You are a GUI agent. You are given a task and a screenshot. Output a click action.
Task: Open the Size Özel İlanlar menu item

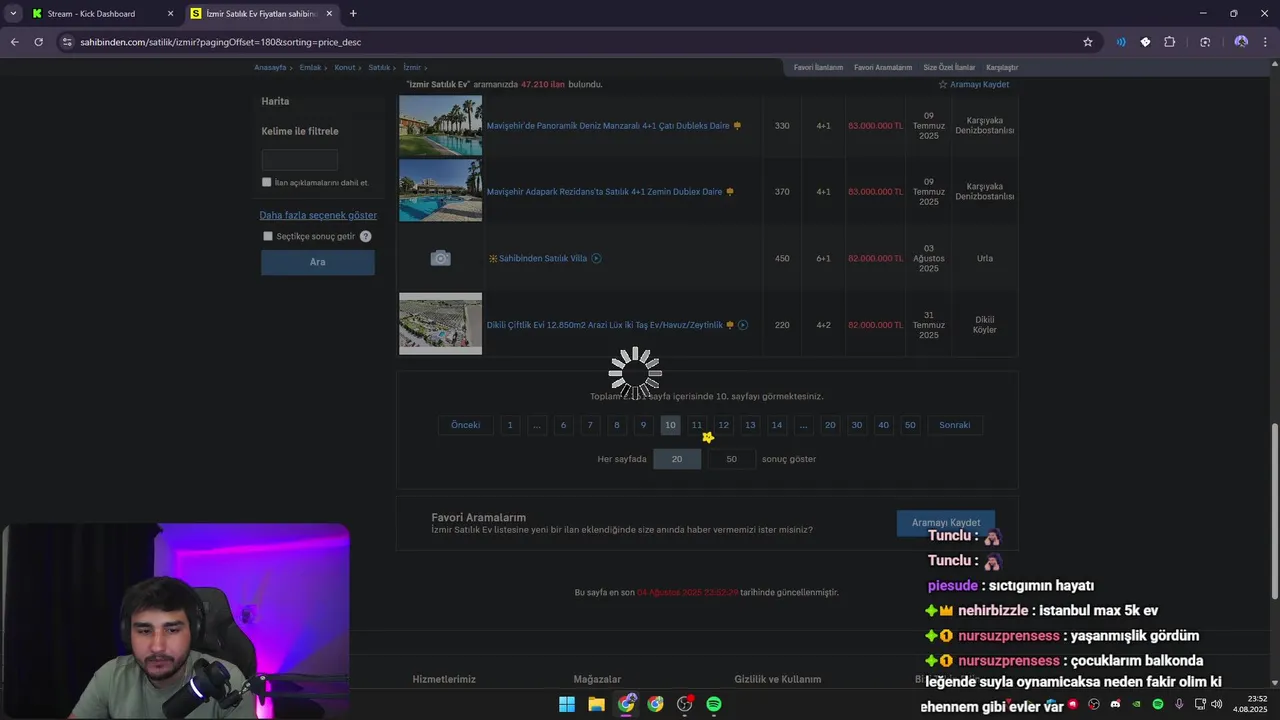(x=949, y=67)
